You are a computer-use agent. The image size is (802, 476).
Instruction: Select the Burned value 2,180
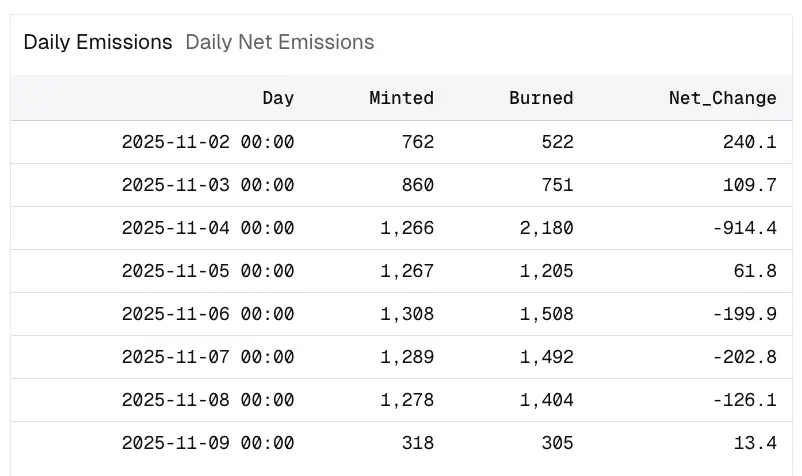point(547,228)
